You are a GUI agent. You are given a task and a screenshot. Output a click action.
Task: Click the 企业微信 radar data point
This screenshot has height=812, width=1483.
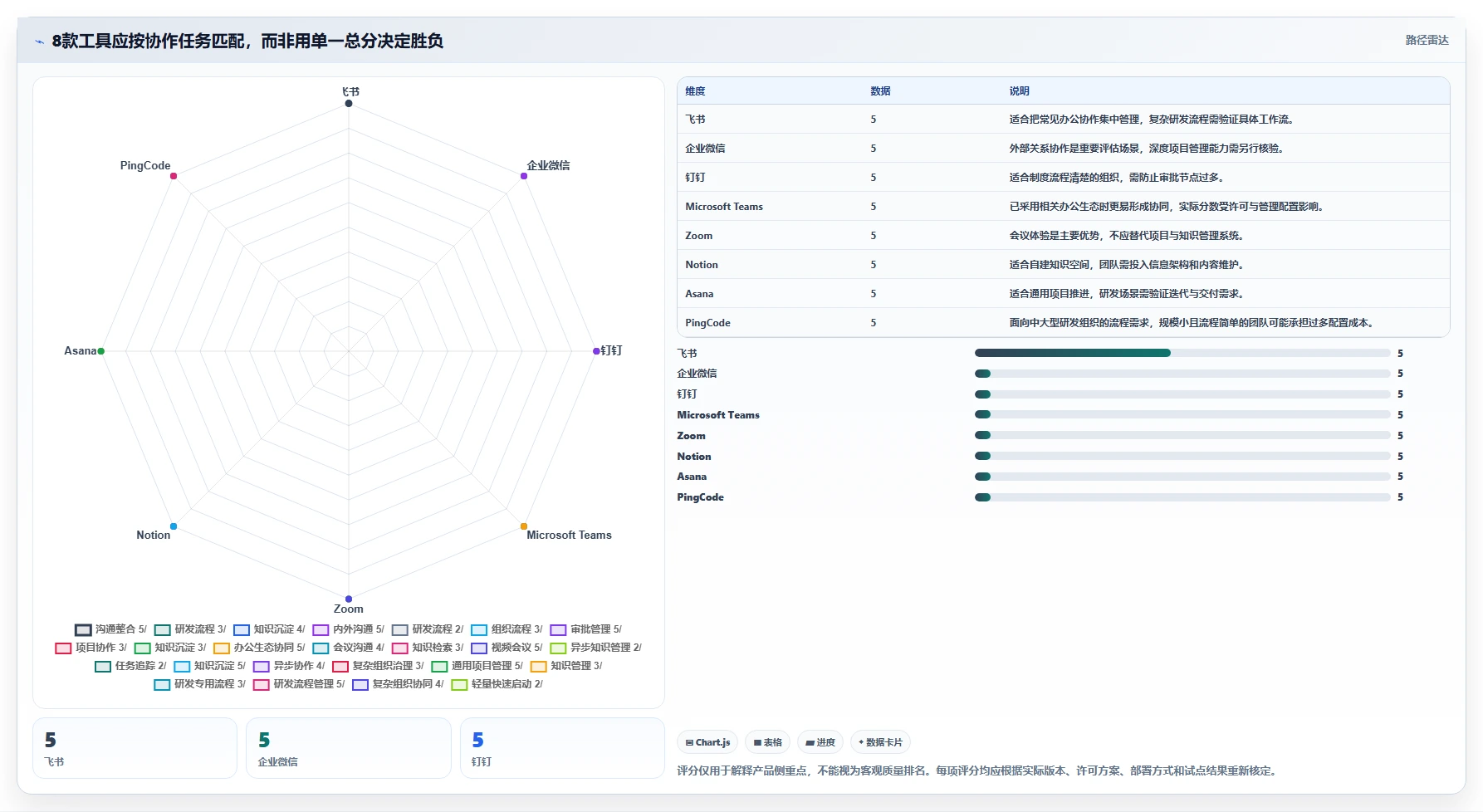524,176
